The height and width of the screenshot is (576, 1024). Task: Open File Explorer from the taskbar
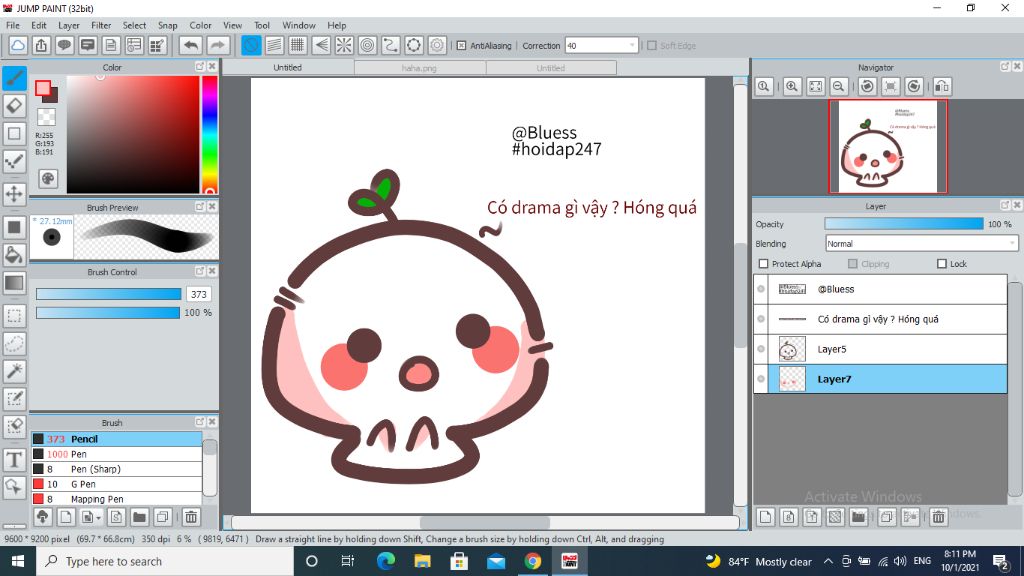[x=423, y=561]
